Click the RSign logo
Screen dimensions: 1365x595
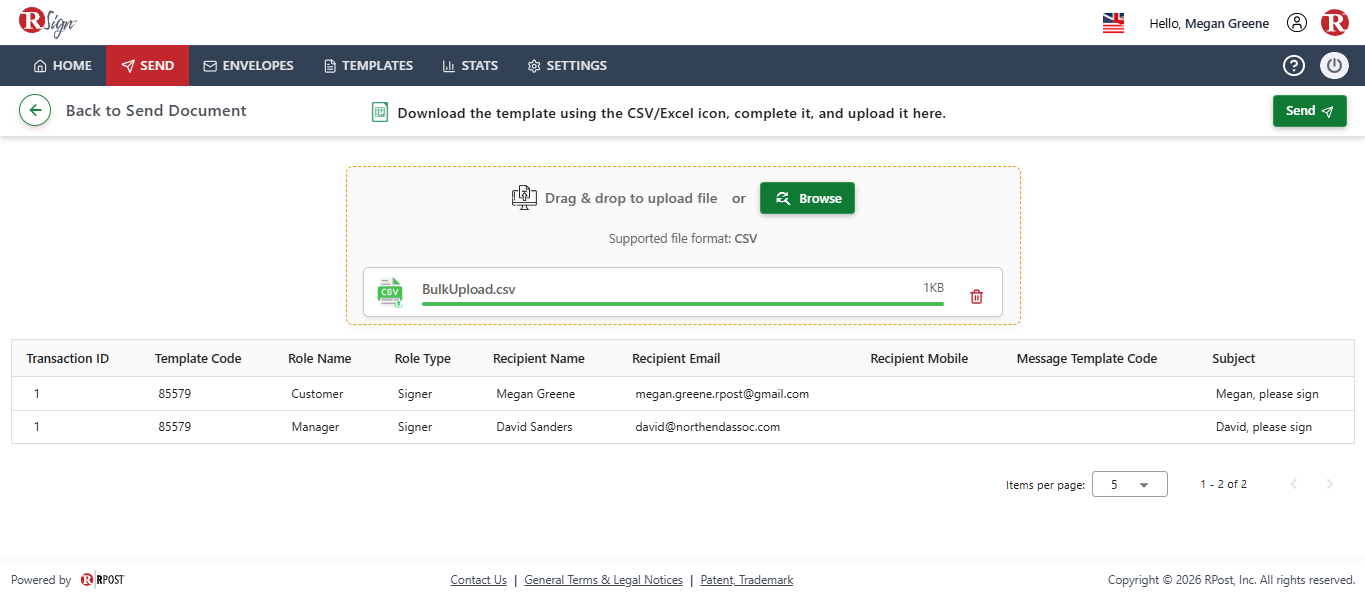[x=47, y=22]
